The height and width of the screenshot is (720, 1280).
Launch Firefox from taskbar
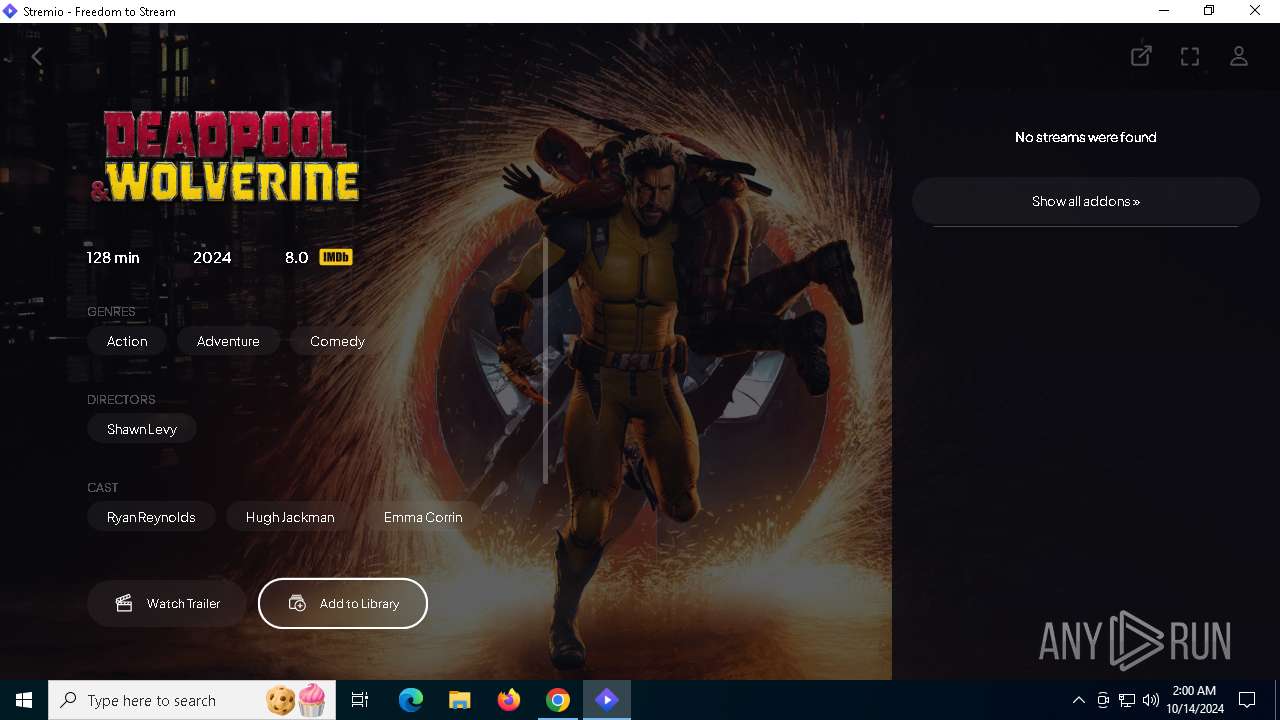click(x=509, y=700)
